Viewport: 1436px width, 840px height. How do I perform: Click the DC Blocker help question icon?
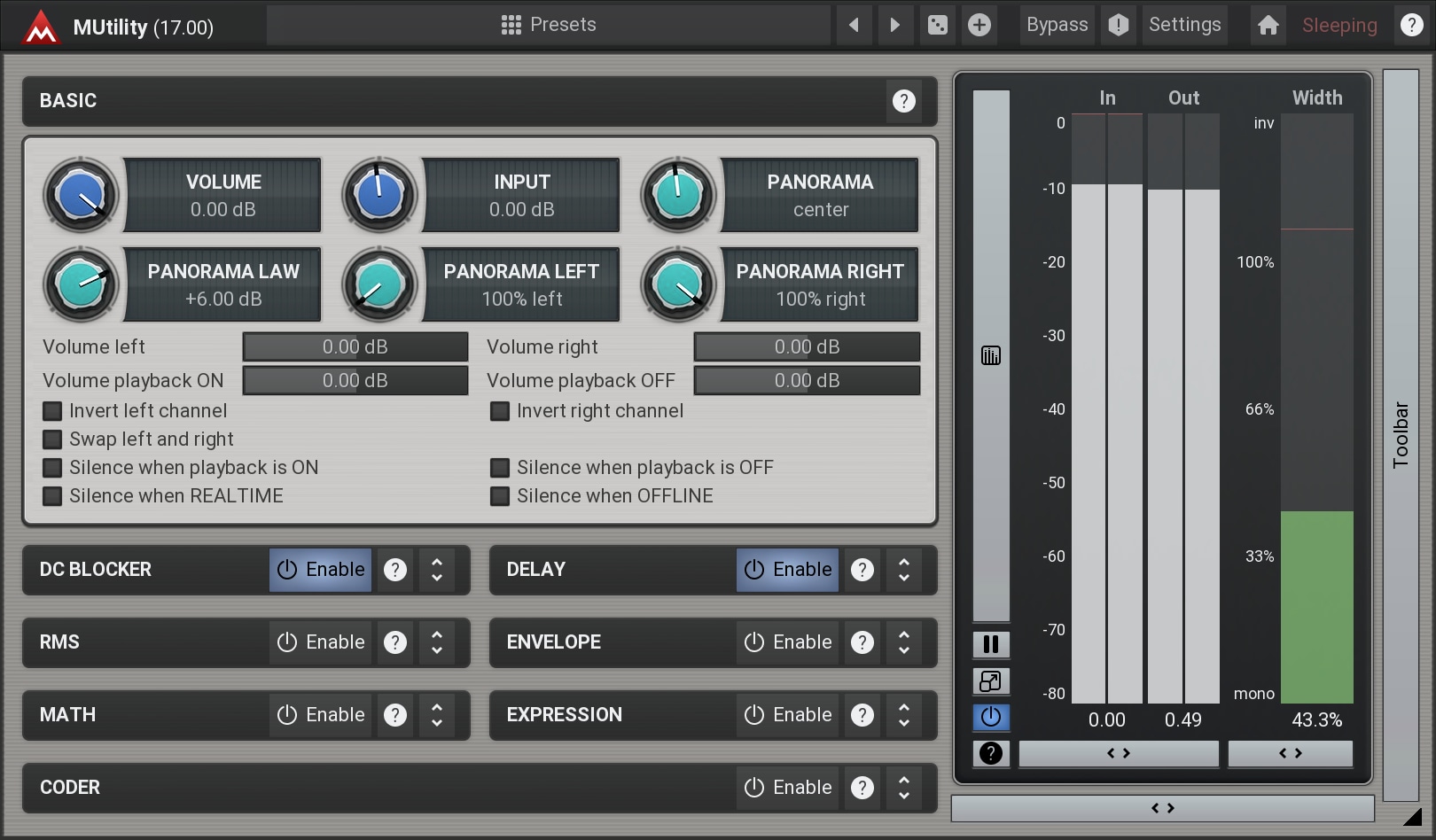click(395, 570)
